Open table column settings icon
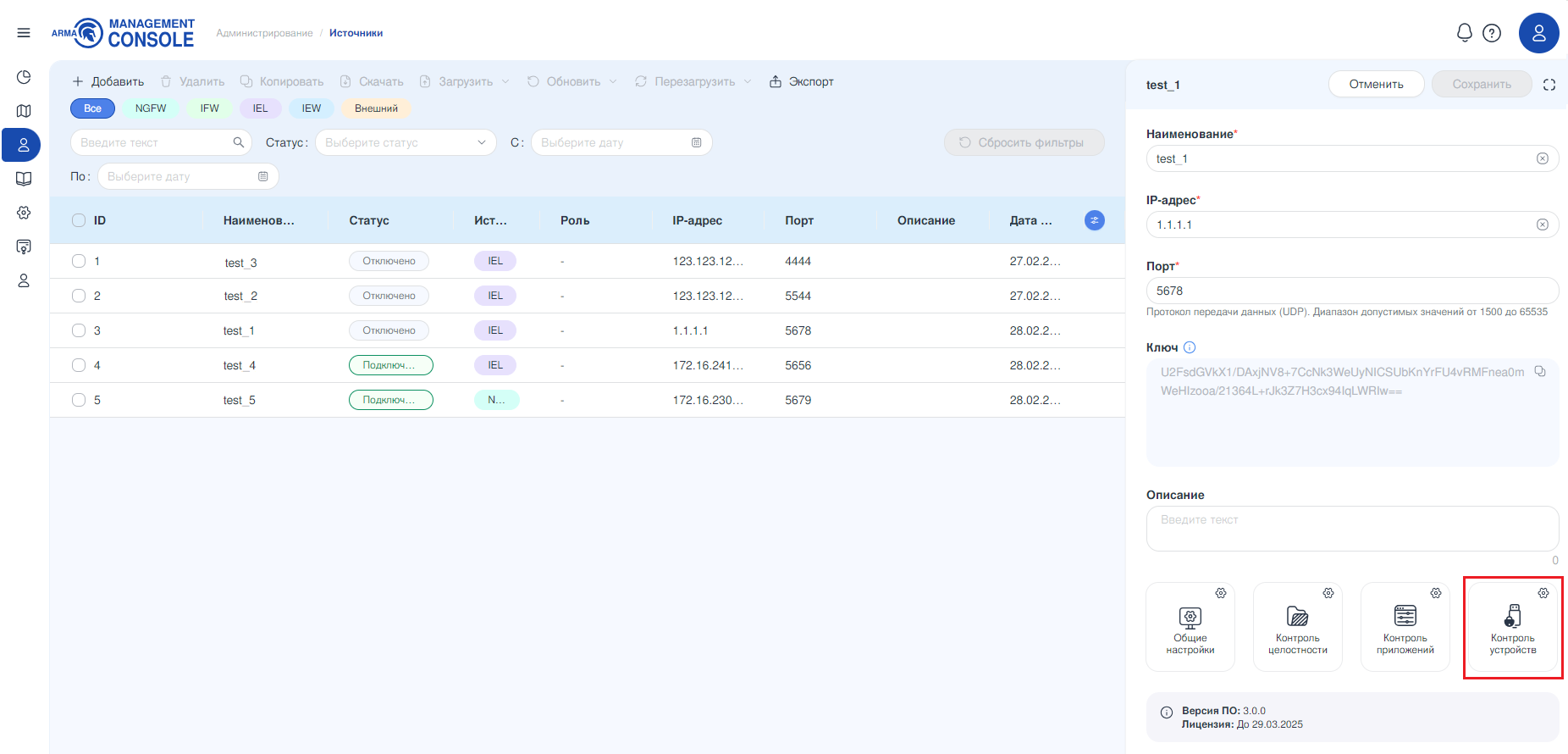The image size is (1568, 754). click(1095, 220)
